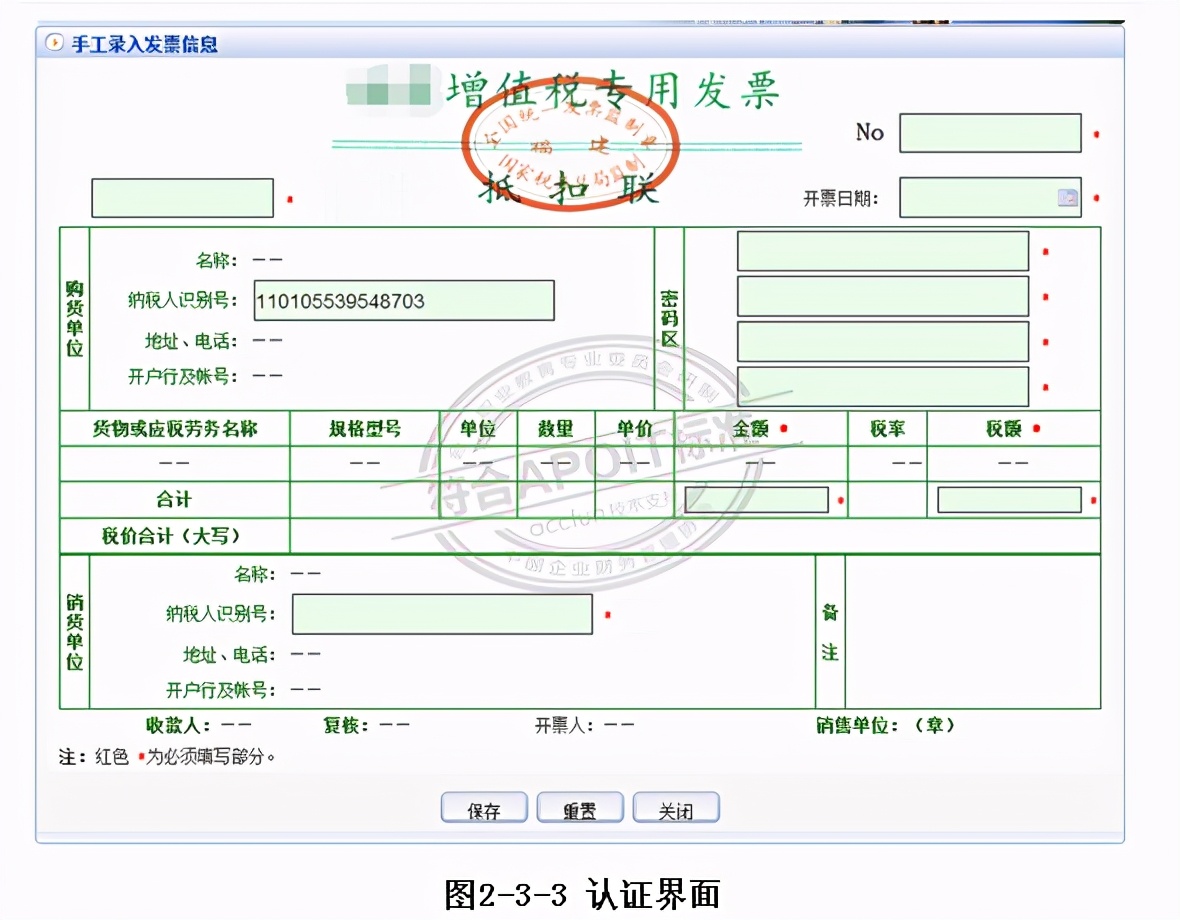Click the third 密码区 password row
Viewport: 1180px width, 920px height.
[x=882, y=341]
